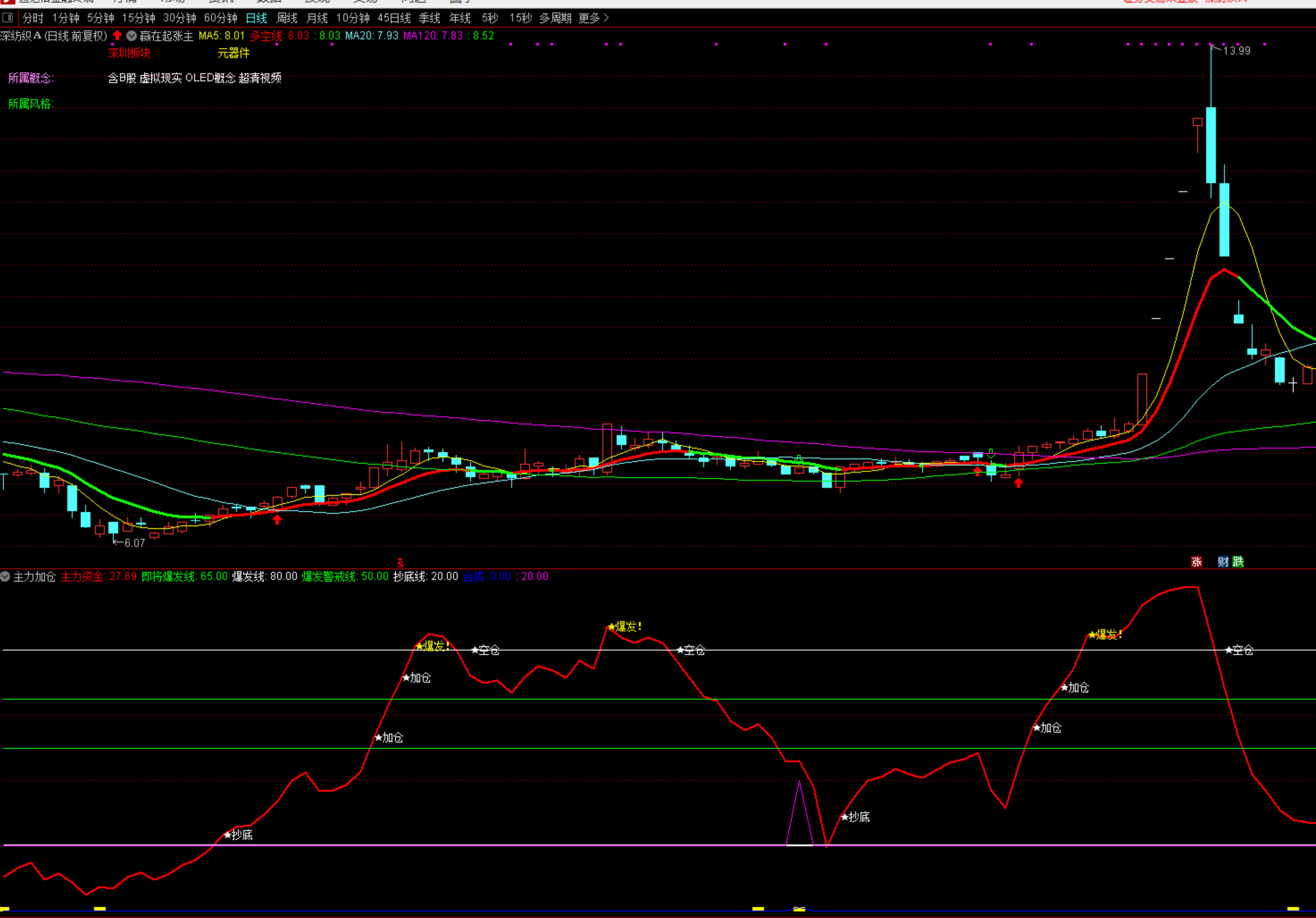Select the 45日线 period tab
The image size is (1316, 918).
(394, 18)
